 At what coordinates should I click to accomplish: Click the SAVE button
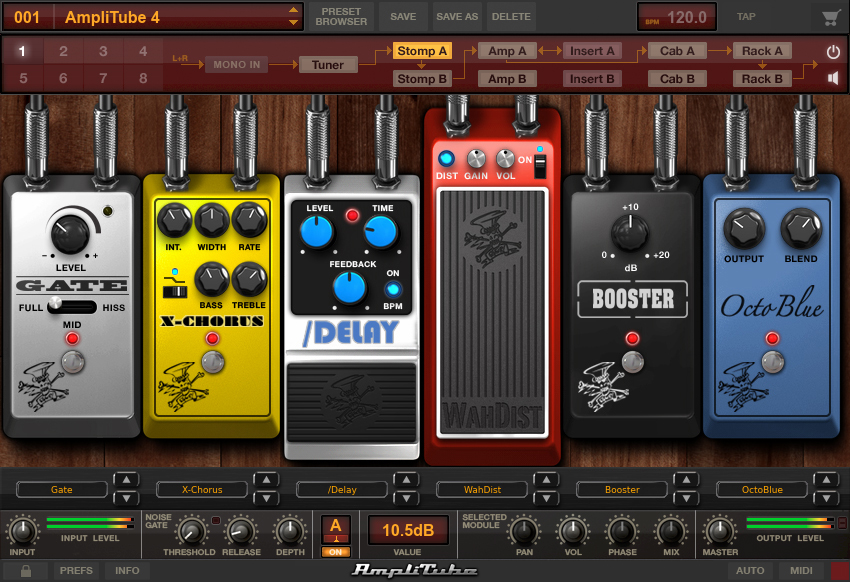pos(403,16)
